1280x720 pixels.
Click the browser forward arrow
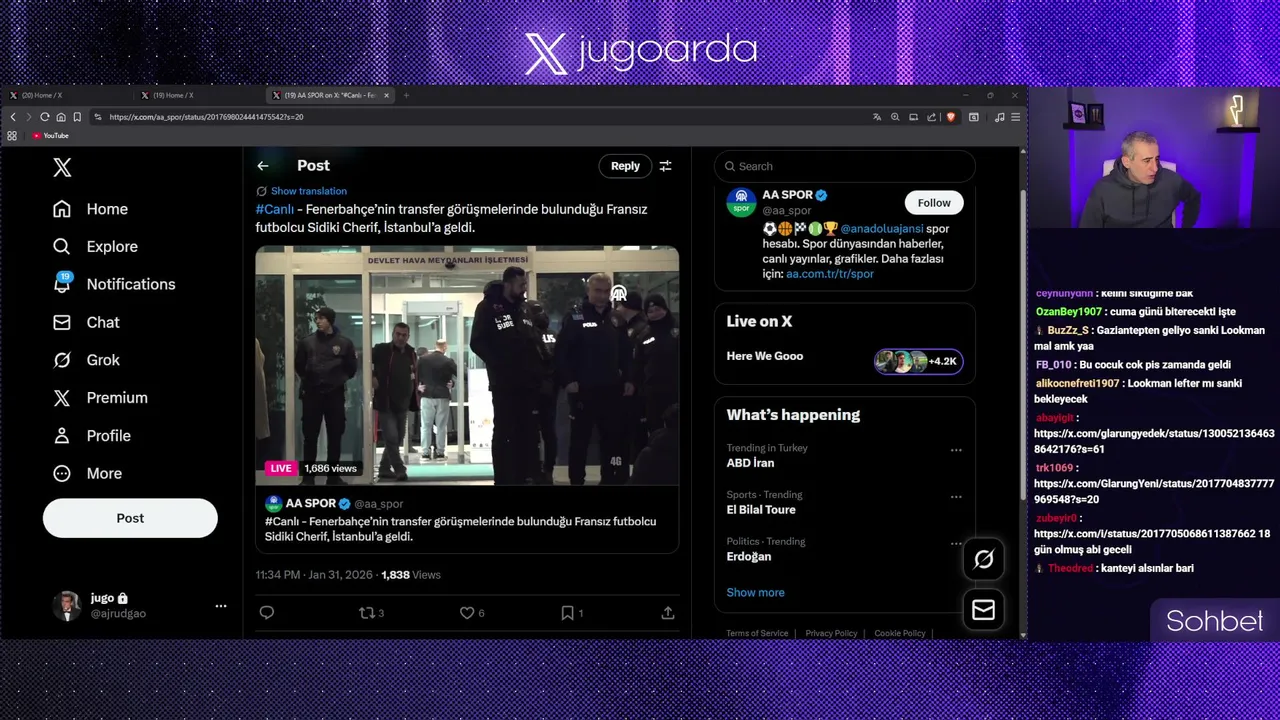click(x=29, y=117)
